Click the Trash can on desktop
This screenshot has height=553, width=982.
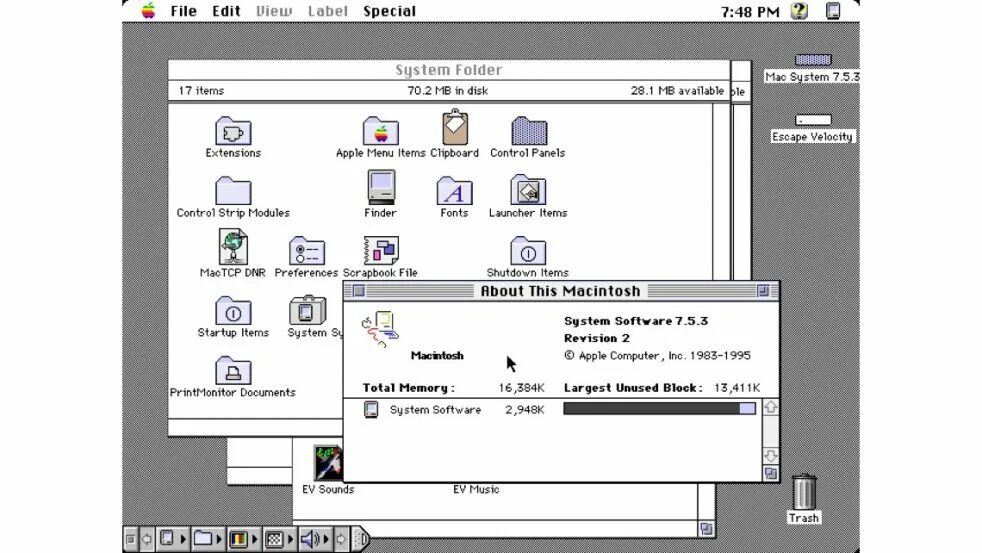pyautogui.click(x=804, y=492)
